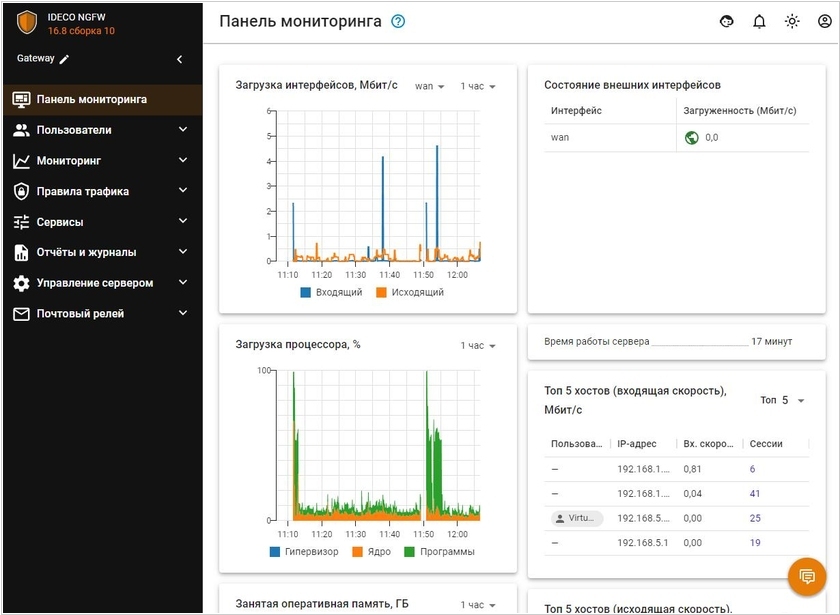840x615 pixels.
Task: Expand the Отчёты и журналы chevron
Action: click(183, 252)
